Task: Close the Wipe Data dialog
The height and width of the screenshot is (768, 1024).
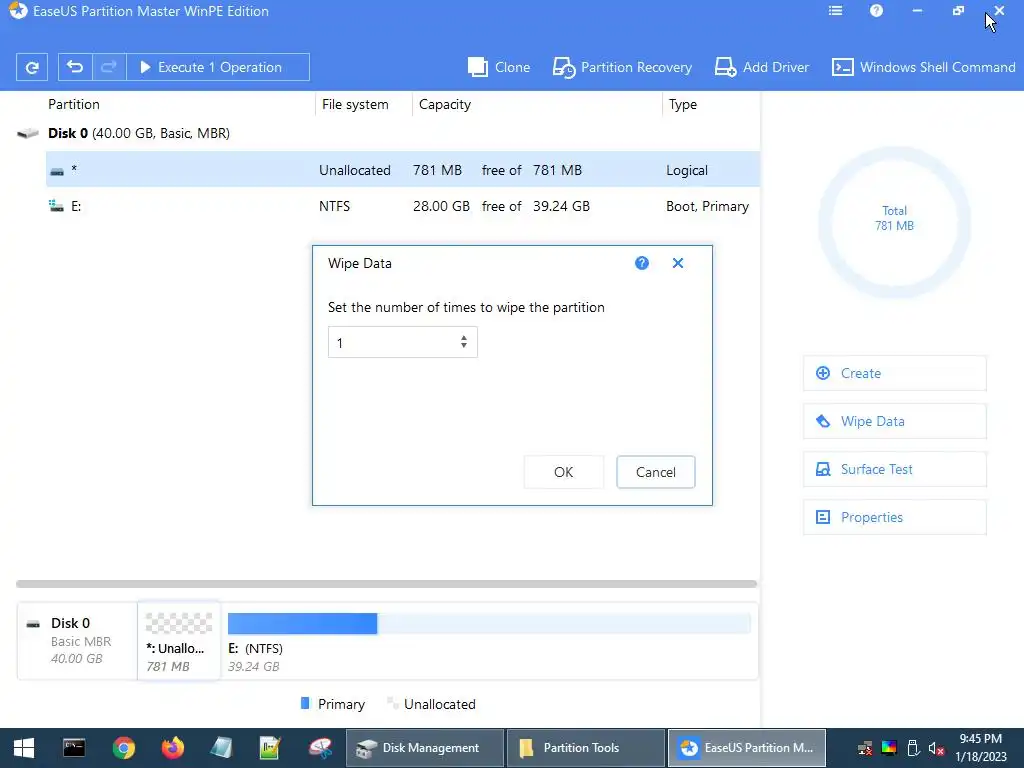Action: pos(678,263)
